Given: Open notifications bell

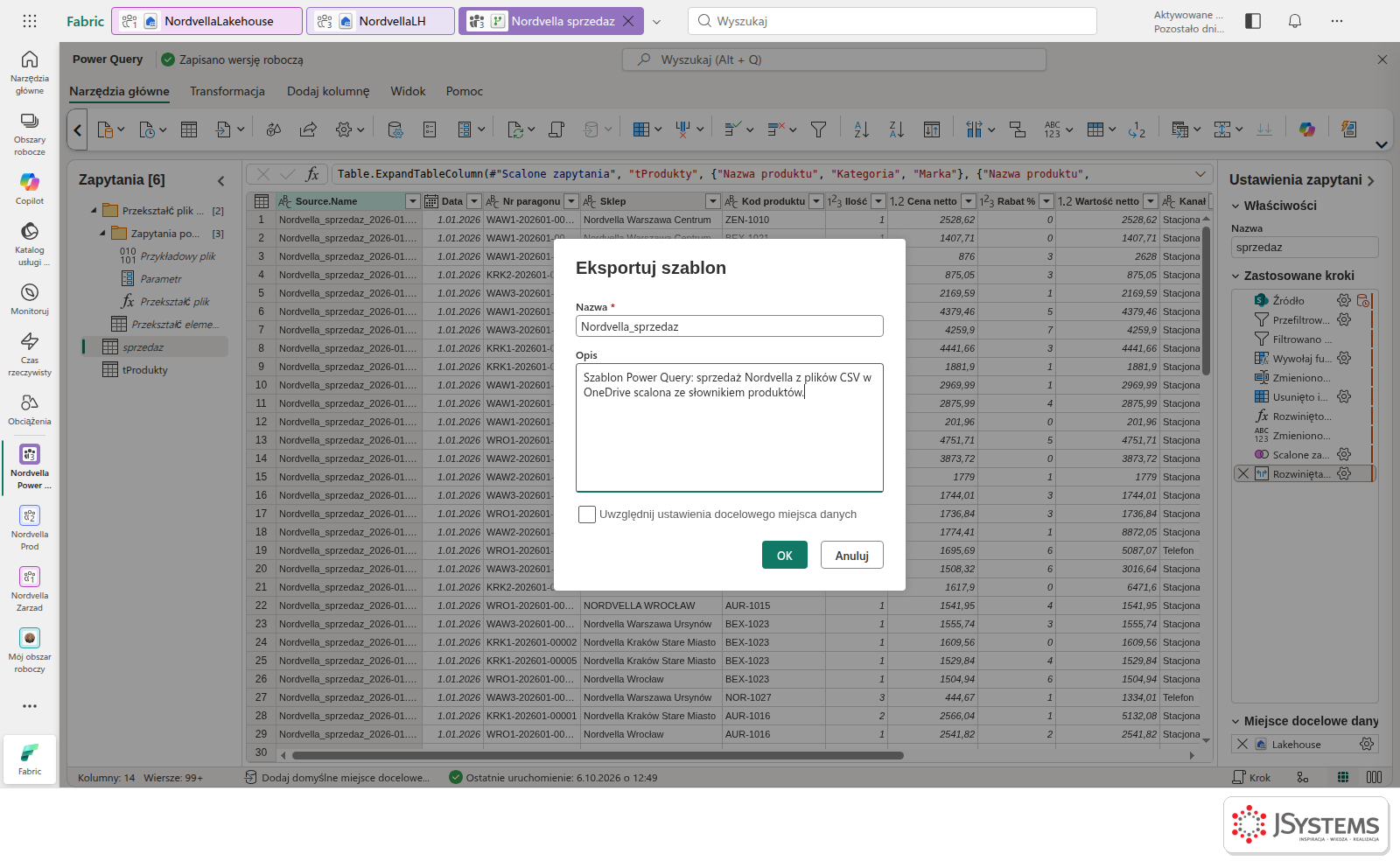Looking at the screenshot, I should (1295, 21).
